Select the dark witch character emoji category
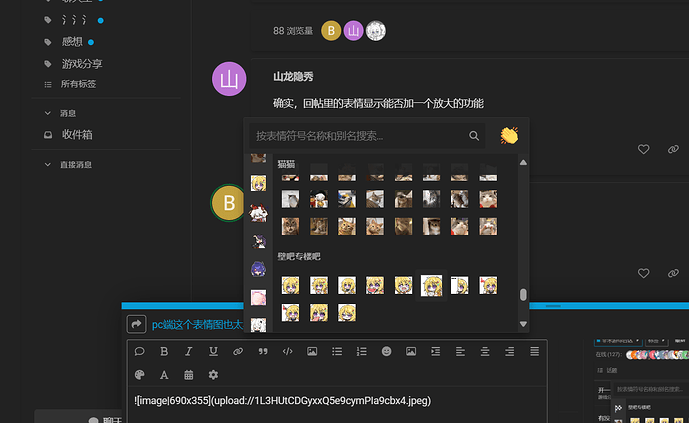Viewport: 689px width, 423px height. click(x=258, y=241)
